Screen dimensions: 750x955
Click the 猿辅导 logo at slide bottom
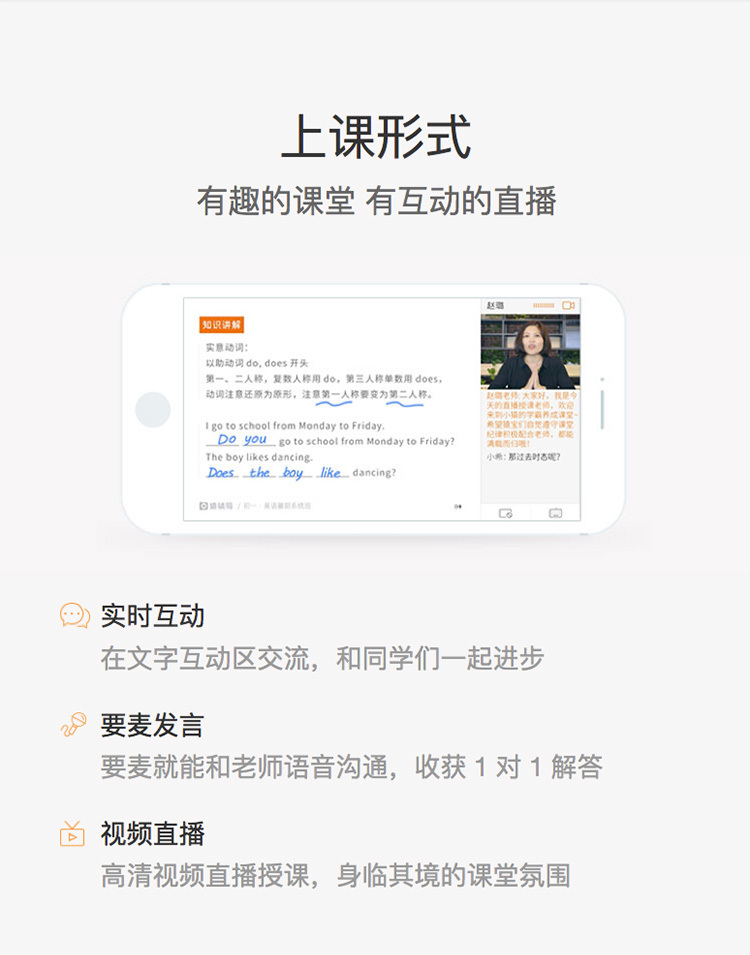pyautogui.click(x=216, y=506)
